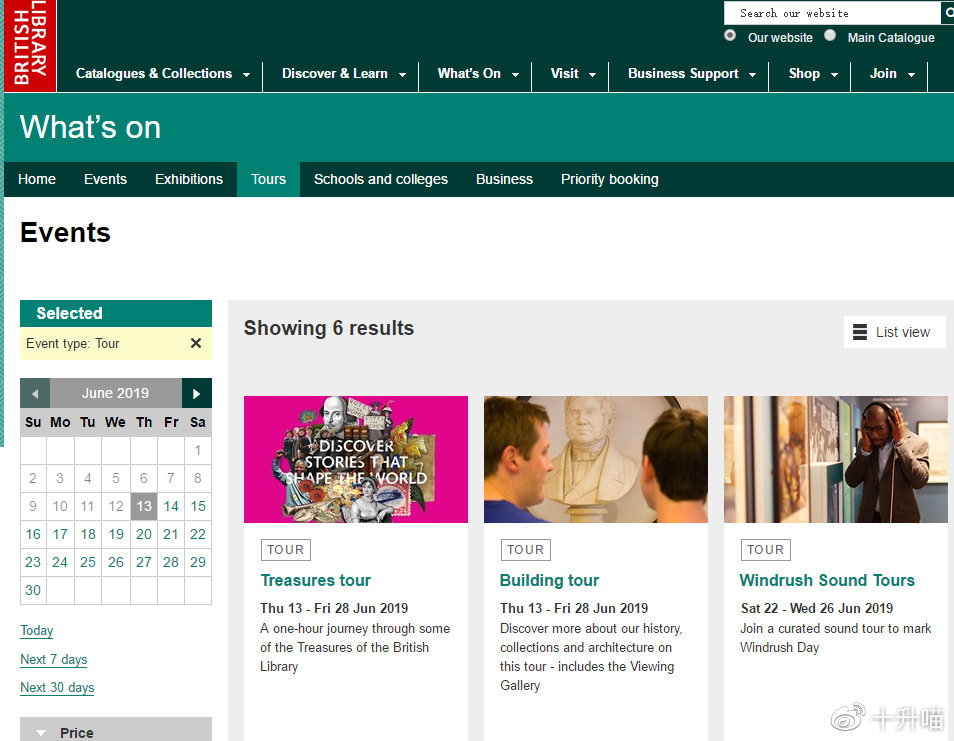Click the Treasures tour thumbnail image
Screen dimensions: 954x741
[x=356, y=459]
